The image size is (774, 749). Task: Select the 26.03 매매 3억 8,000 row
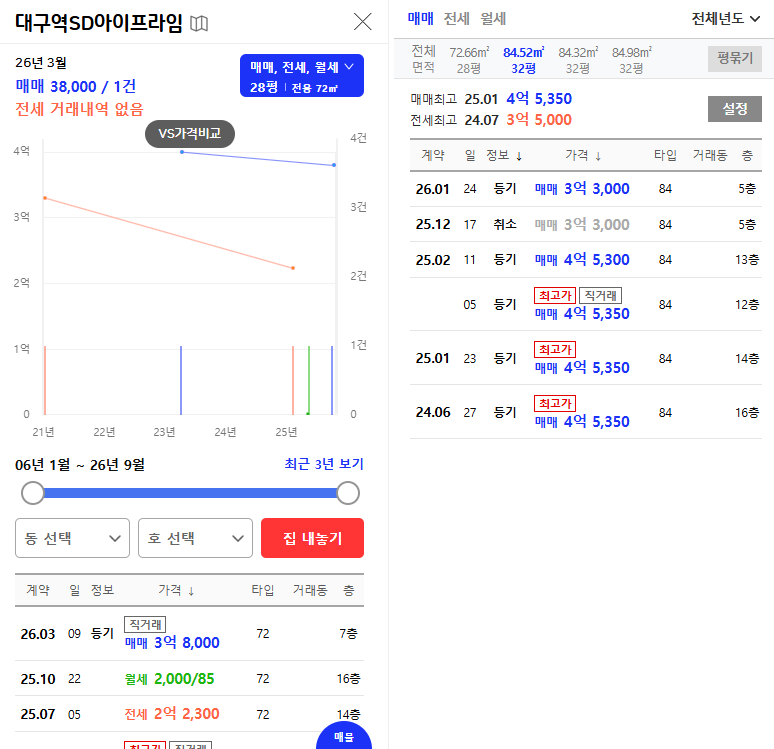coord(190,633)
